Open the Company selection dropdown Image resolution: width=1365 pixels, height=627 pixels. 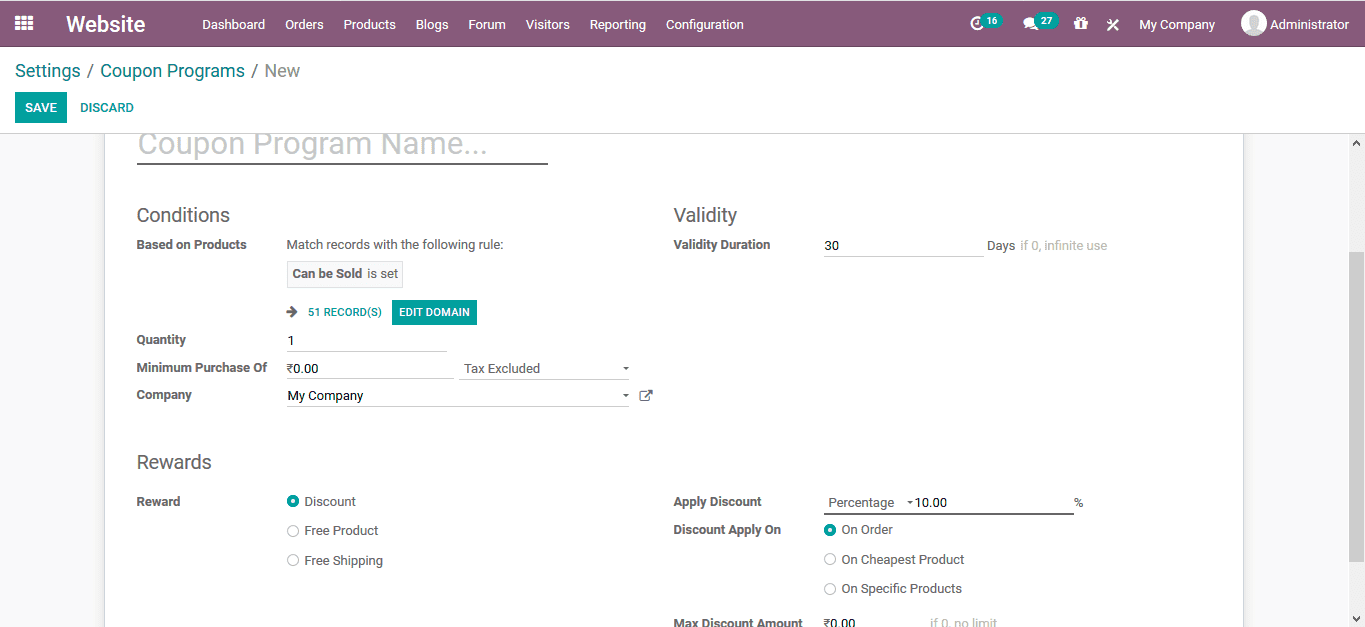pos(625,395)
